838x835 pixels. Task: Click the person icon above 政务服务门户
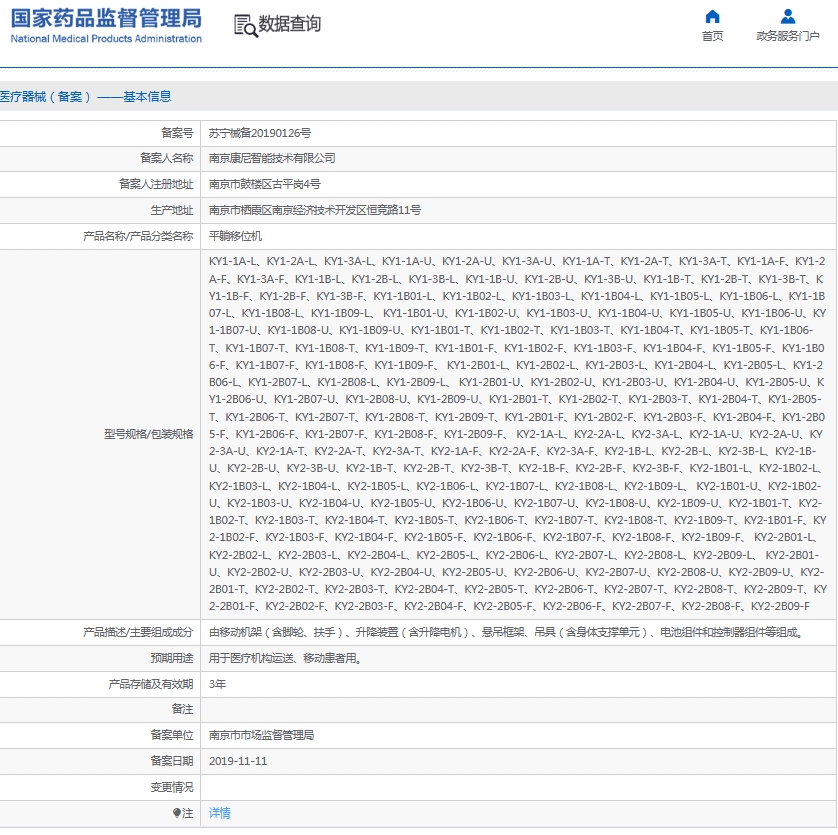786,17
